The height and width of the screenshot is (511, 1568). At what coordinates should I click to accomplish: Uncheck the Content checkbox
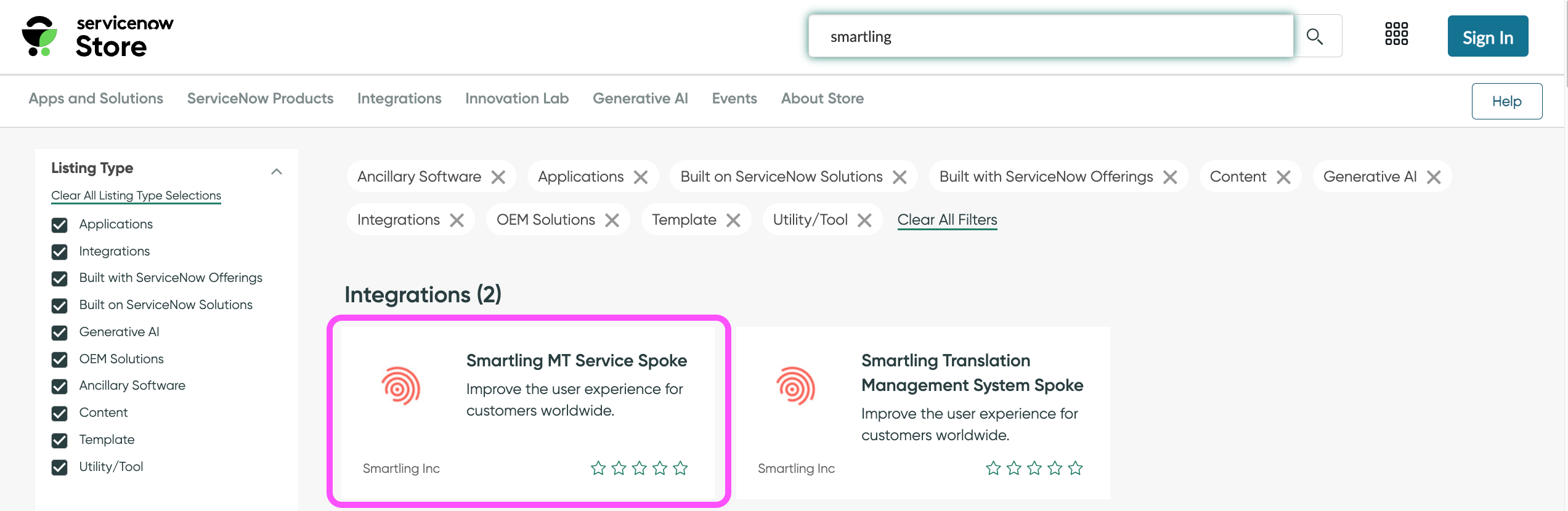60,414
